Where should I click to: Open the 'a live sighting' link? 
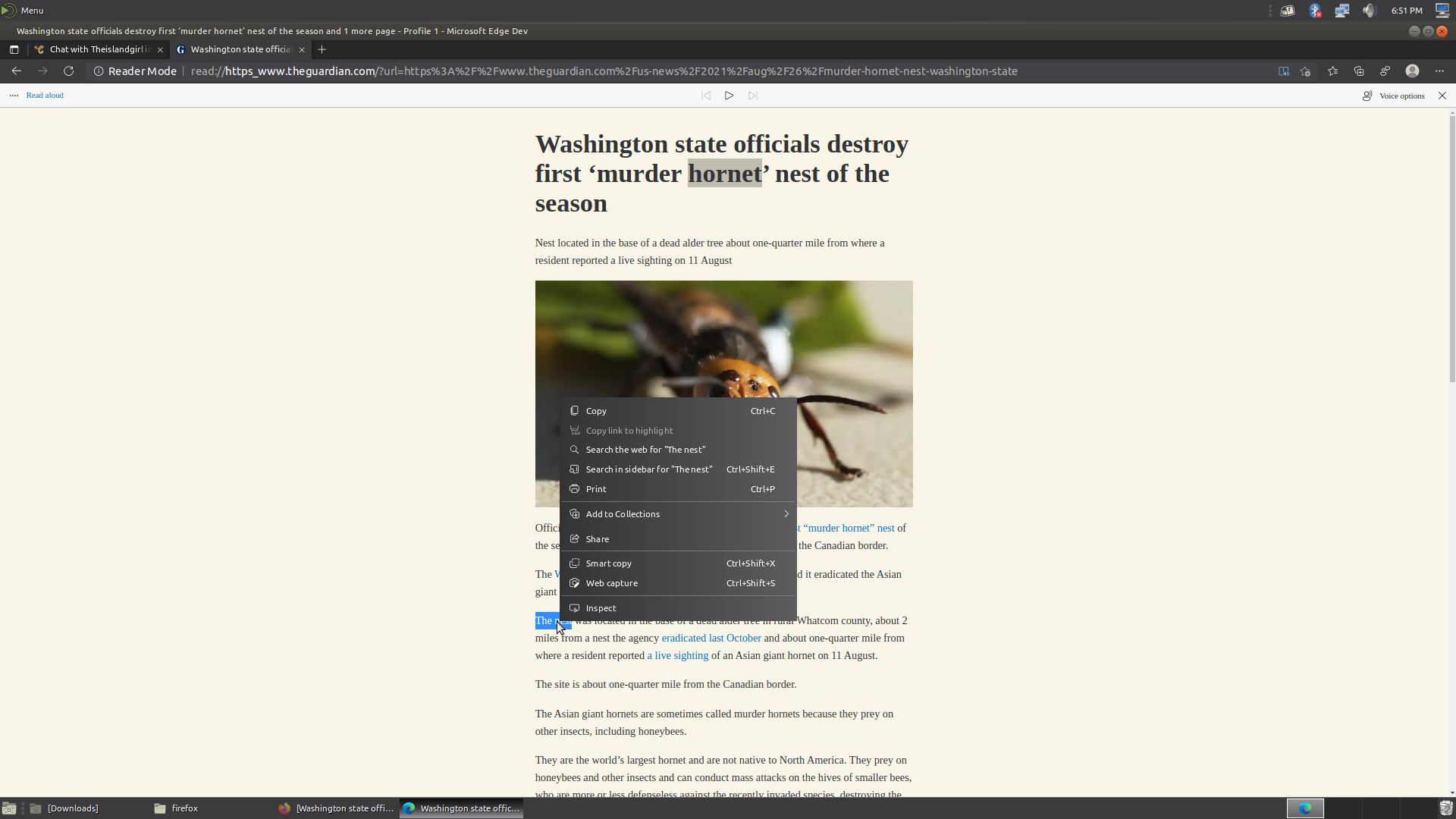[677, 656]
